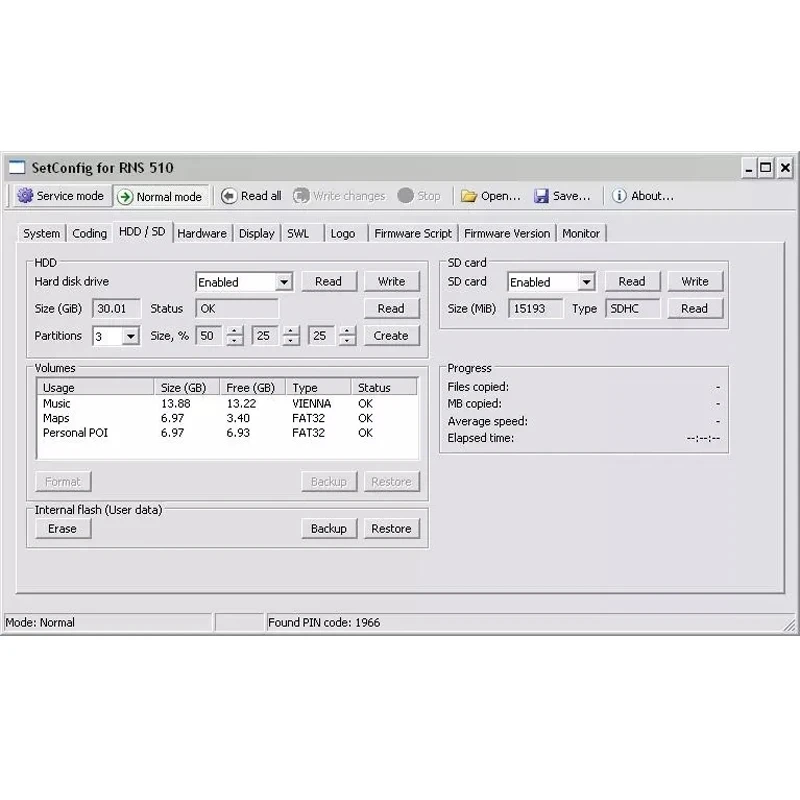Select the Maps volume row
800x800 pixels.
[228, 418]
